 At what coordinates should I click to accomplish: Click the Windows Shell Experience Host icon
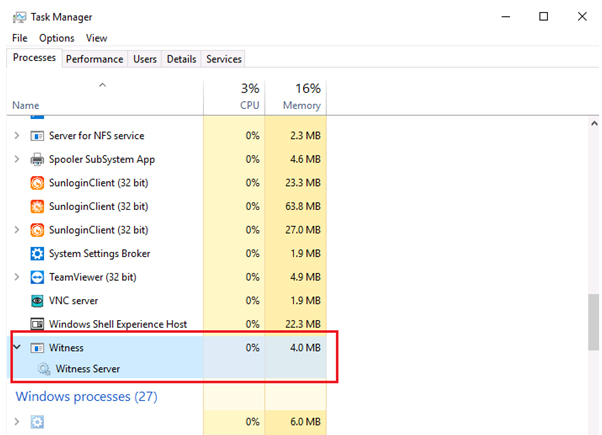pos(37,324)
